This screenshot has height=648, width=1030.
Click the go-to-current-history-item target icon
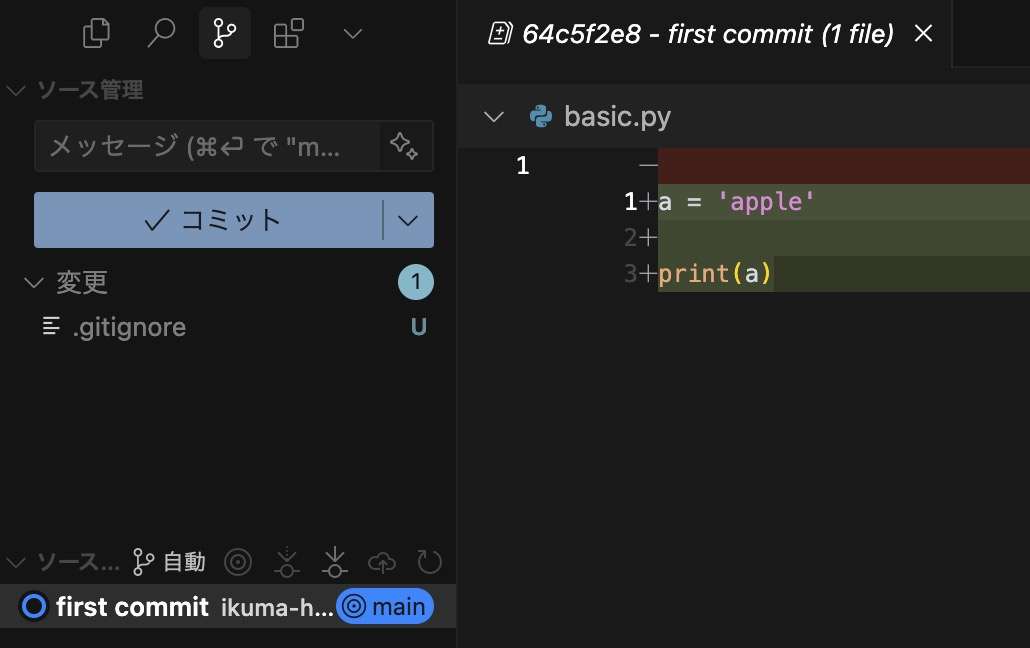point(238,562)
